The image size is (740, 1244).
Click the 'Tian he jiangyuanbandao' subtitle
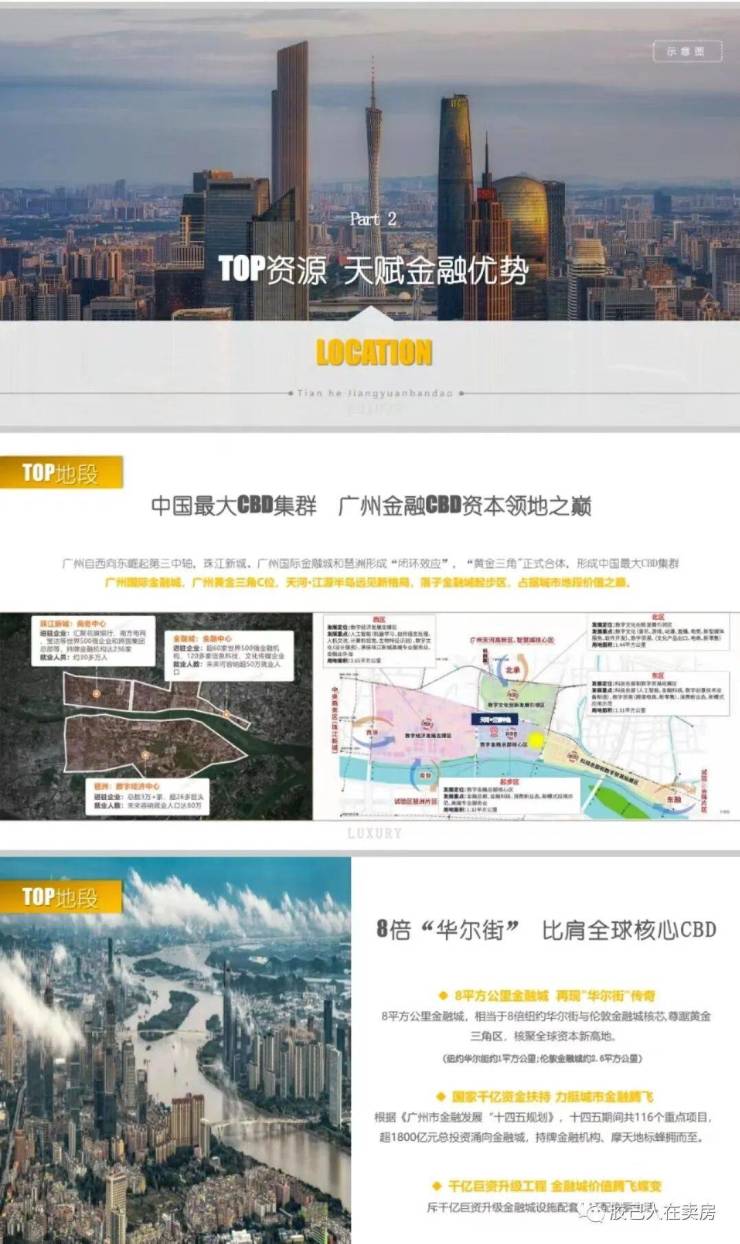pos(373,393)
